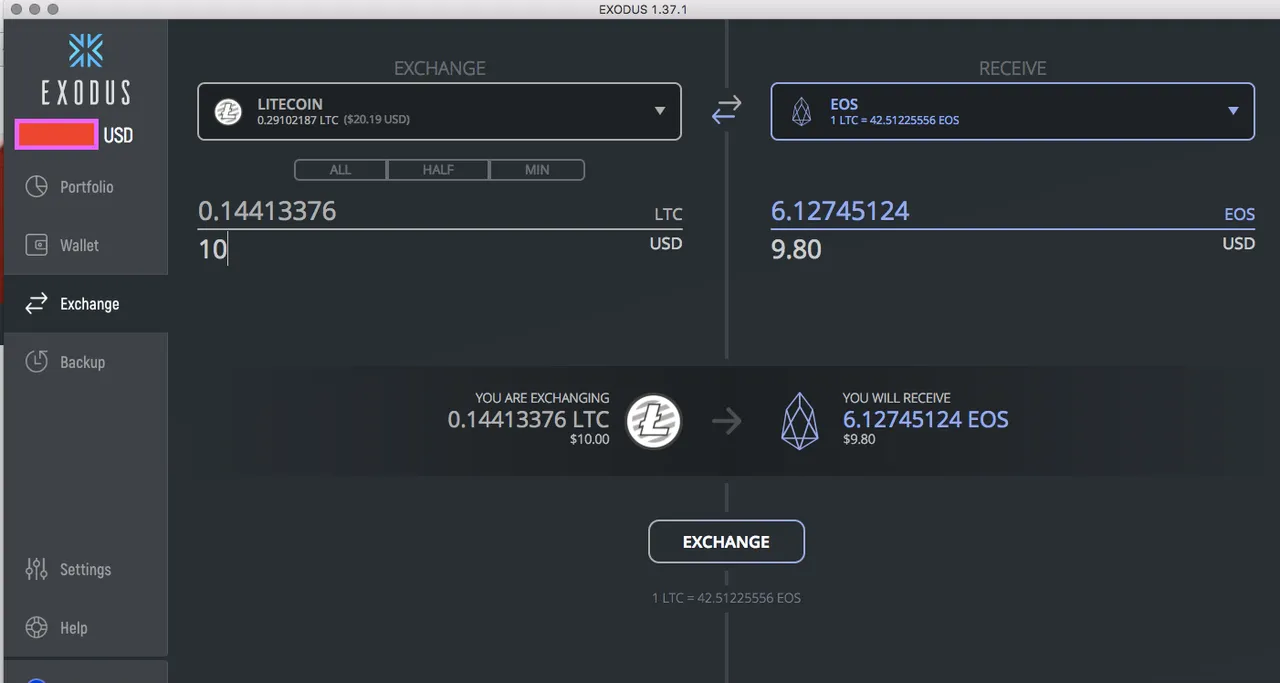Screen dimensions: 1280x683
Task: Click the Backup clock icon
Action: point(36,362)
